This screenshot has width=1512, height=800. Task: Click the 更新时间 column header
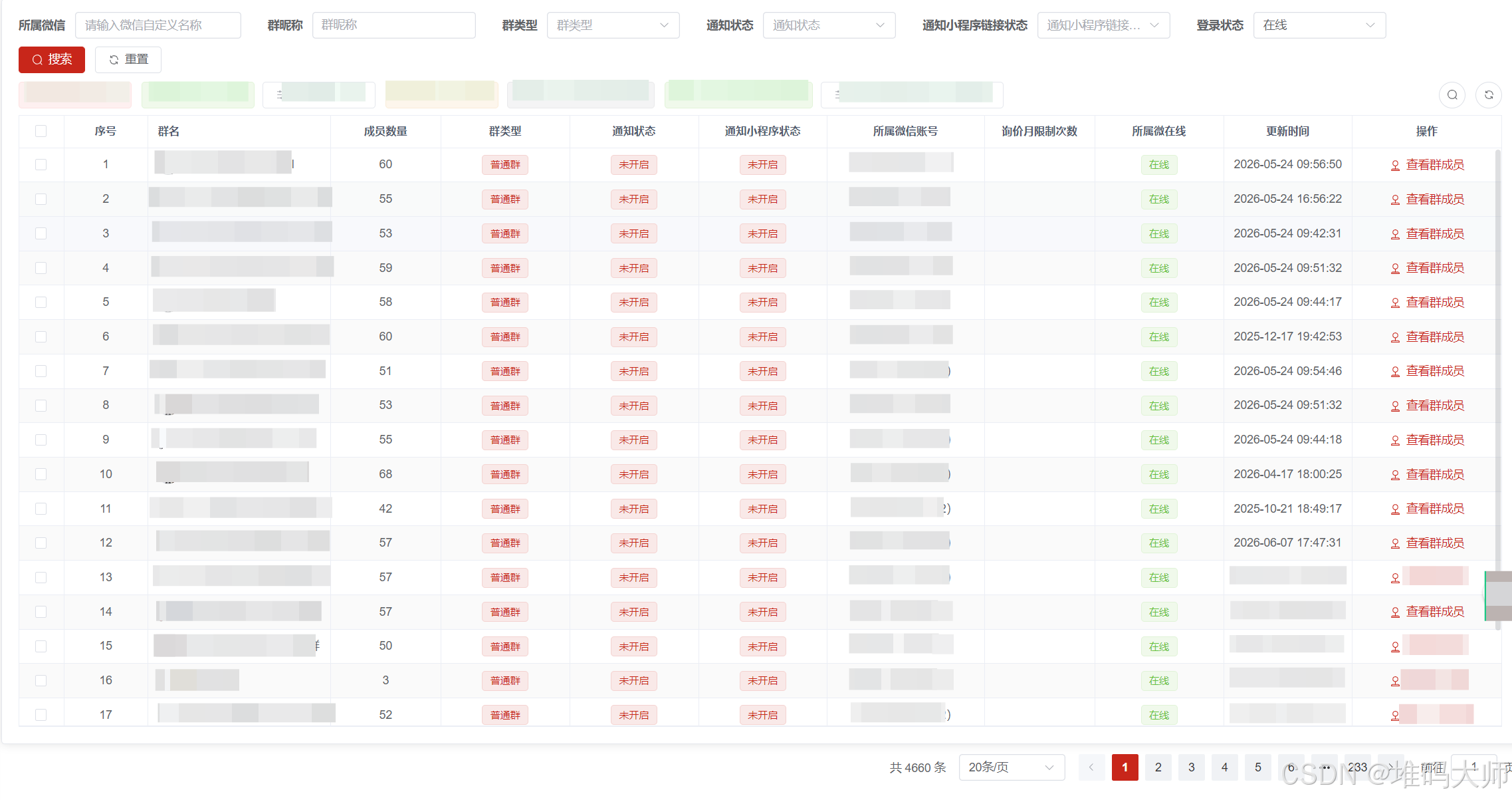(1288, 132)
